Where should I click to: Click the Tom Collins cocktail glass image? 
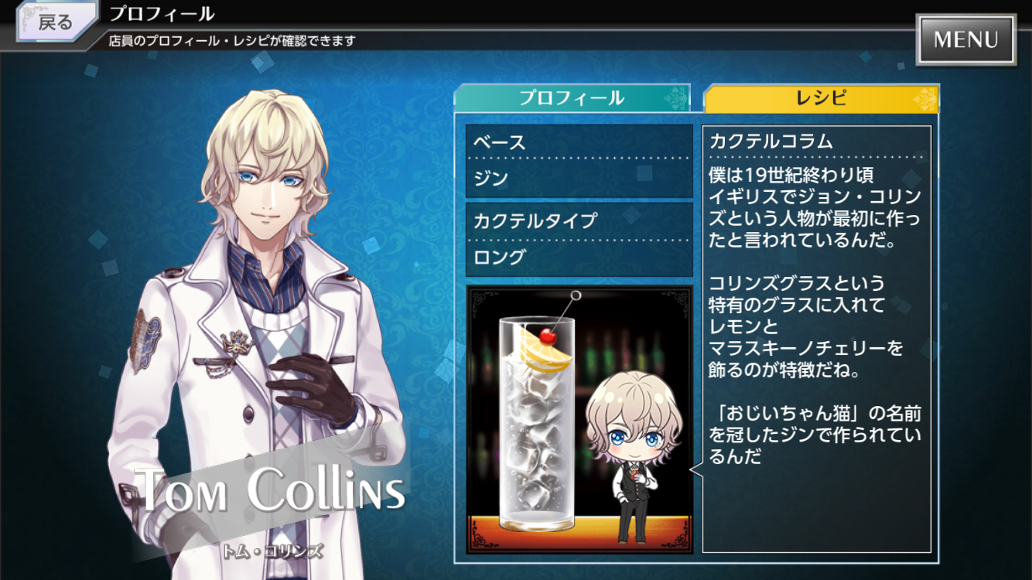point(536,421)
